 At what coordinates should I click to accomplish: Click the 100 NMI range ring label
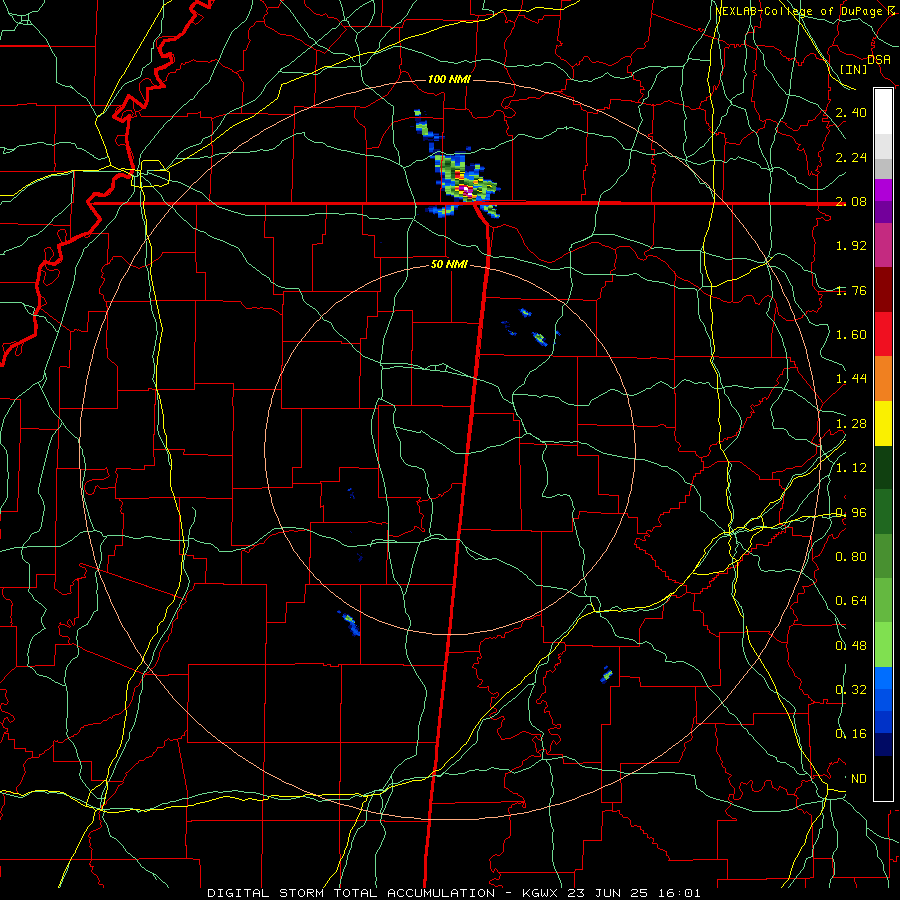[449, 79]
